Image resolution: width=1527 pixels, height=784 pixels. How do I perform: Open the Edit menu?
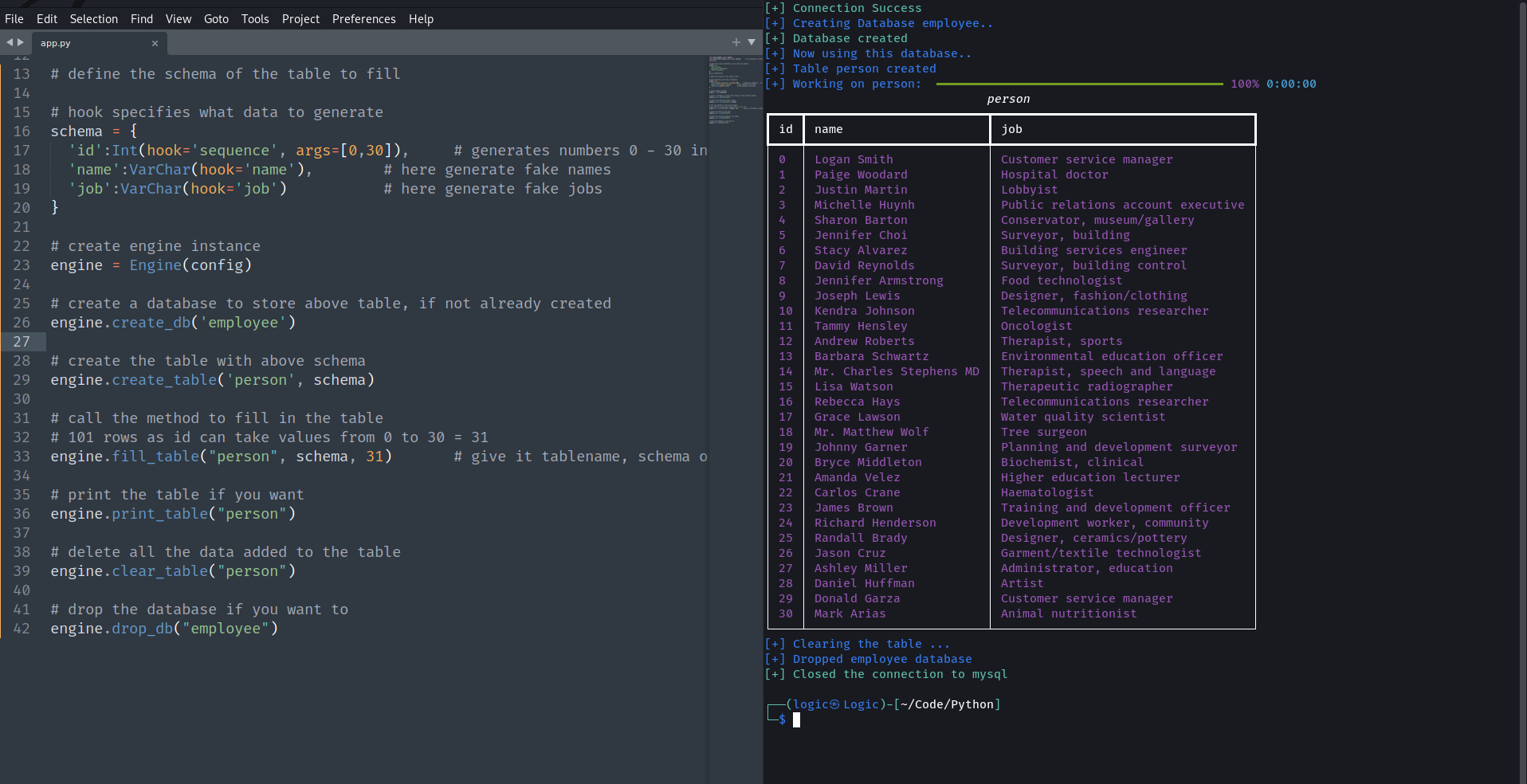click(47, 18)
